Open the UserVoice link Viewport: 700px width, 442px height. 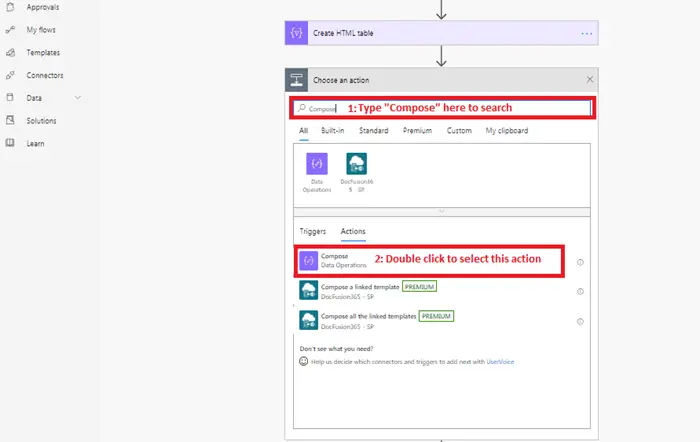(500, 362)
